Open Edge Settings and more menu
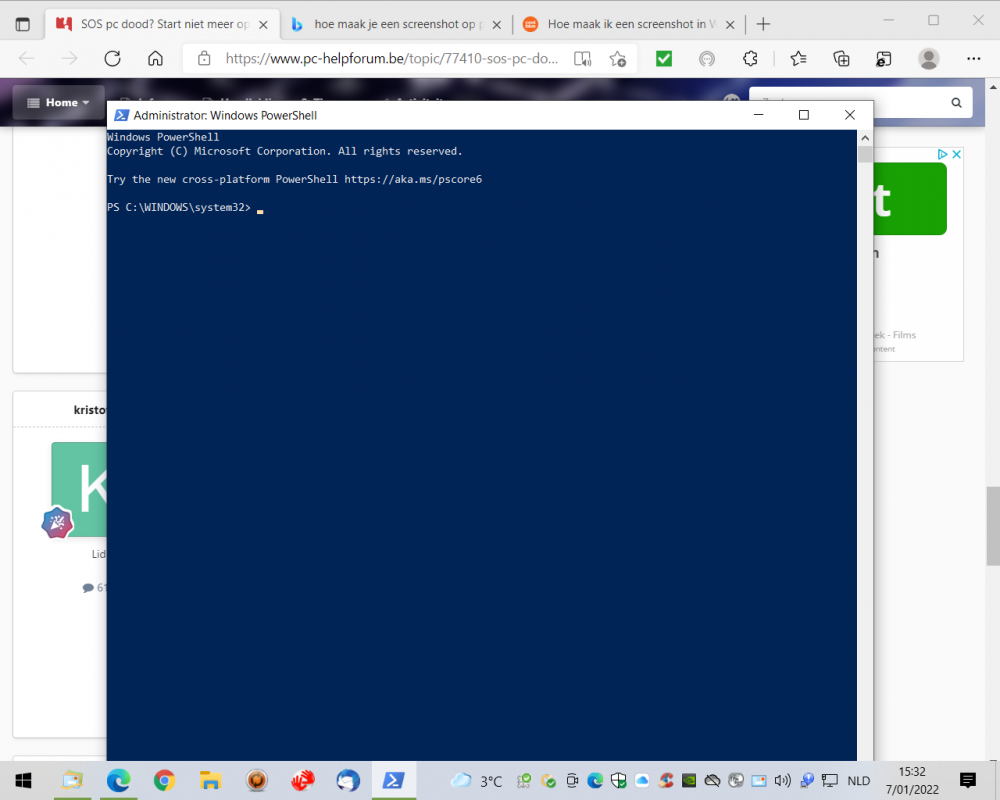The image size is (1000, 800). point(973,59)
